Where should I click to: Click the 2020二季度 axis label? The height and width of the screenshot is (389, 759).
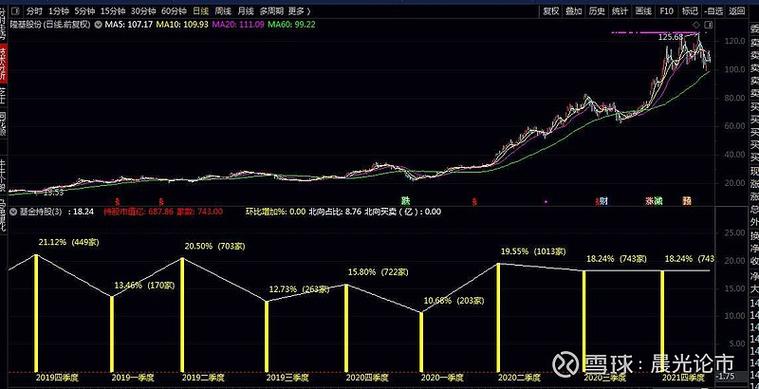click(x=519, y=377)
